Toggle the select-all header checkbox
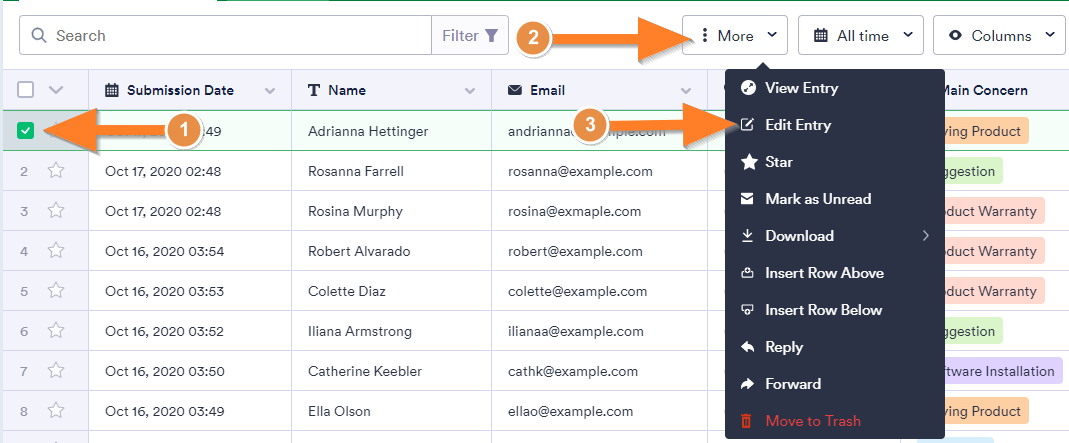This screenshot has height=443, width=1069. pos(26,90)
